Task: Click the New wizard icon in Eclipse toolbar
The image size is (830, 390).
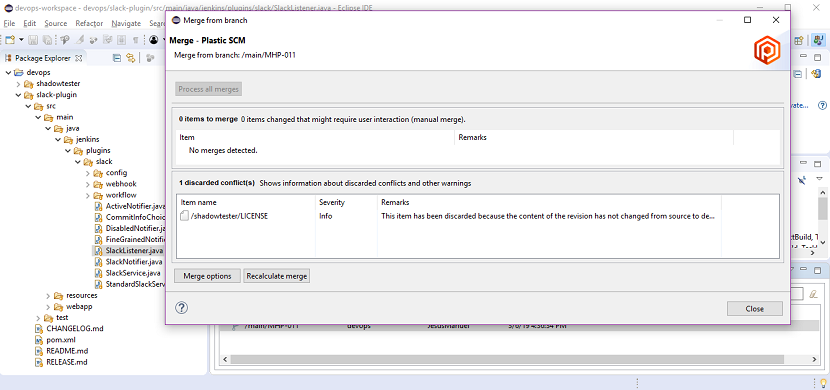Action: click(10, 40)
